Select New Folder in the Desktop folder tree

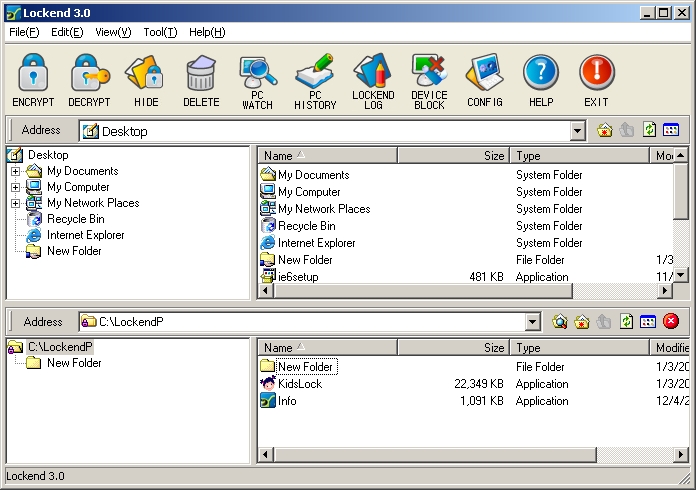74,251
